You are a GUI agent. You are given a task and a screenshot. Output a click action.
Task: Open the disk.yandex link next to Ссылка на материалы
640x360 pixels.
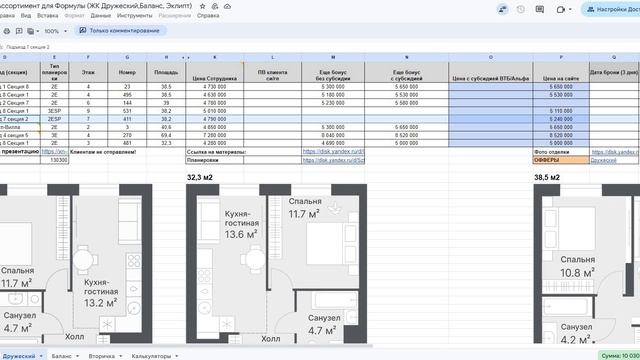point(333,151)
